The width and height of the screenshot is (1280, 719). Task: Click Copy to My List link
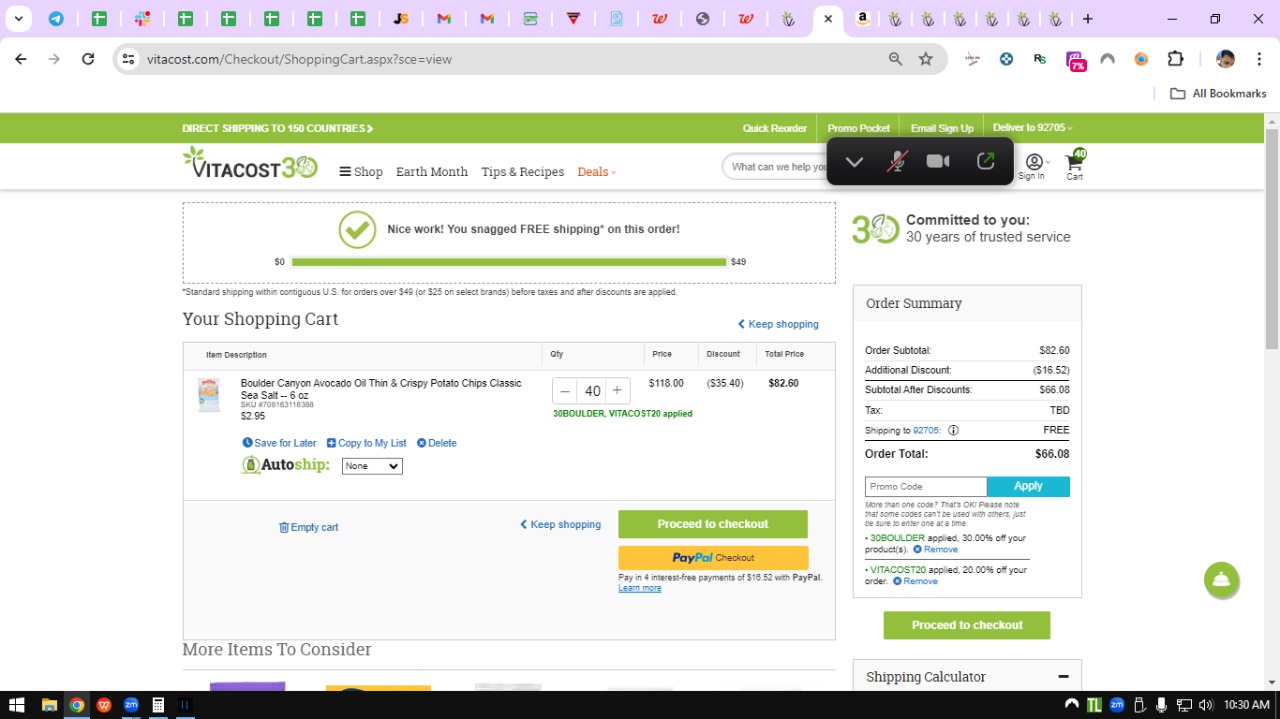[367, 443]
